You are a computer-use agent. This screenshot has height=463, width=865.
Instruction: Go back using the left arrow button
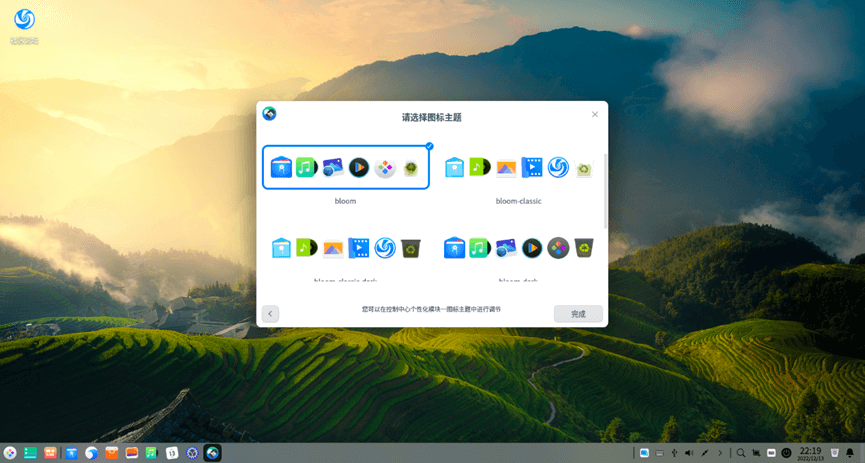click(x=270, y=314)
